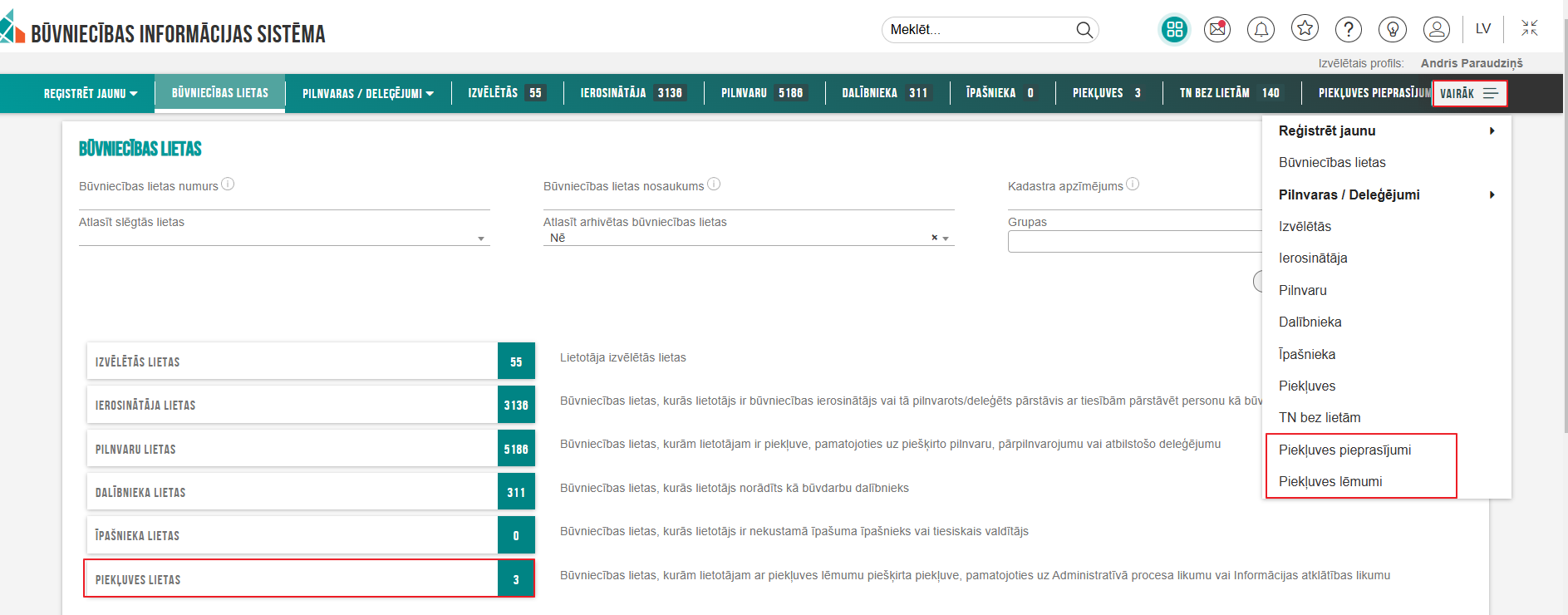The width and height of the screenshot is (1568, 615).
Task: Open Atlasīt slēgtās lietas dropdown
Action: 480,239
